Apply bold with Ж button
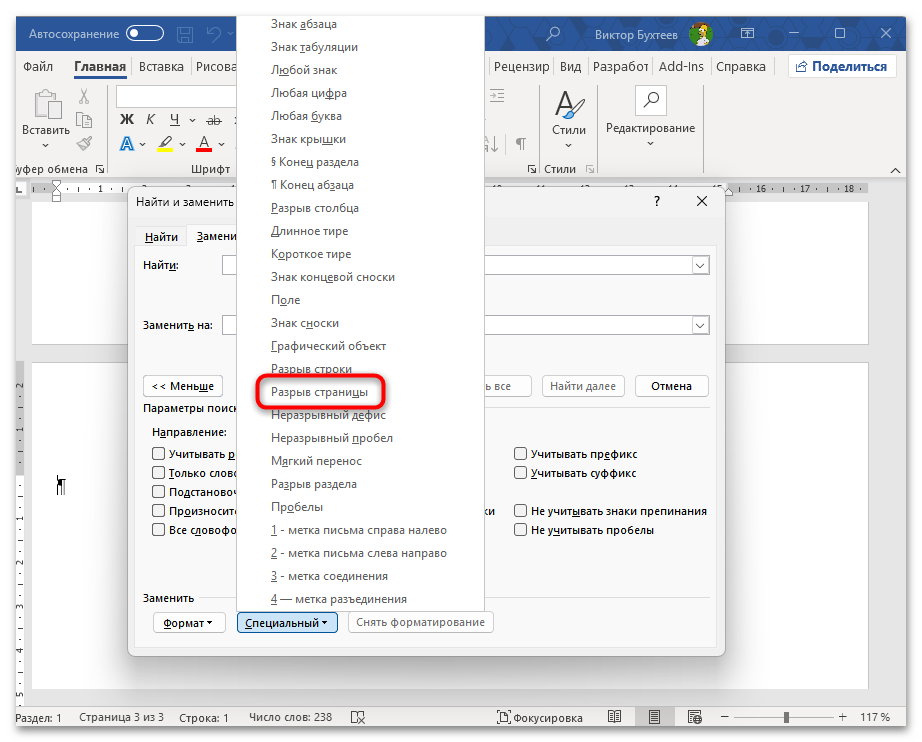The image size is (922, 742). point(126,120)
